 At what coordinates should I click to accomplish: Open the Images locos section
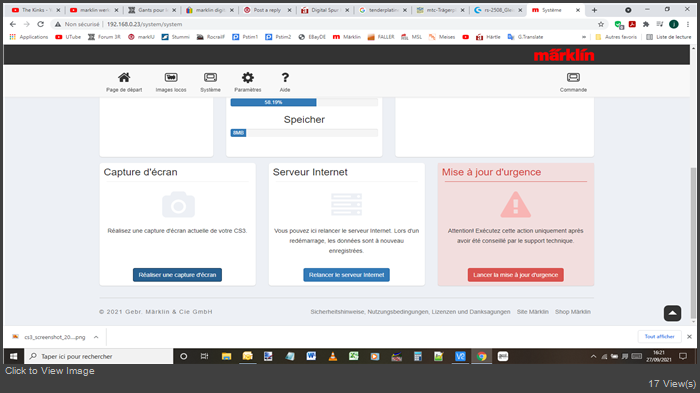pos(171,78)
